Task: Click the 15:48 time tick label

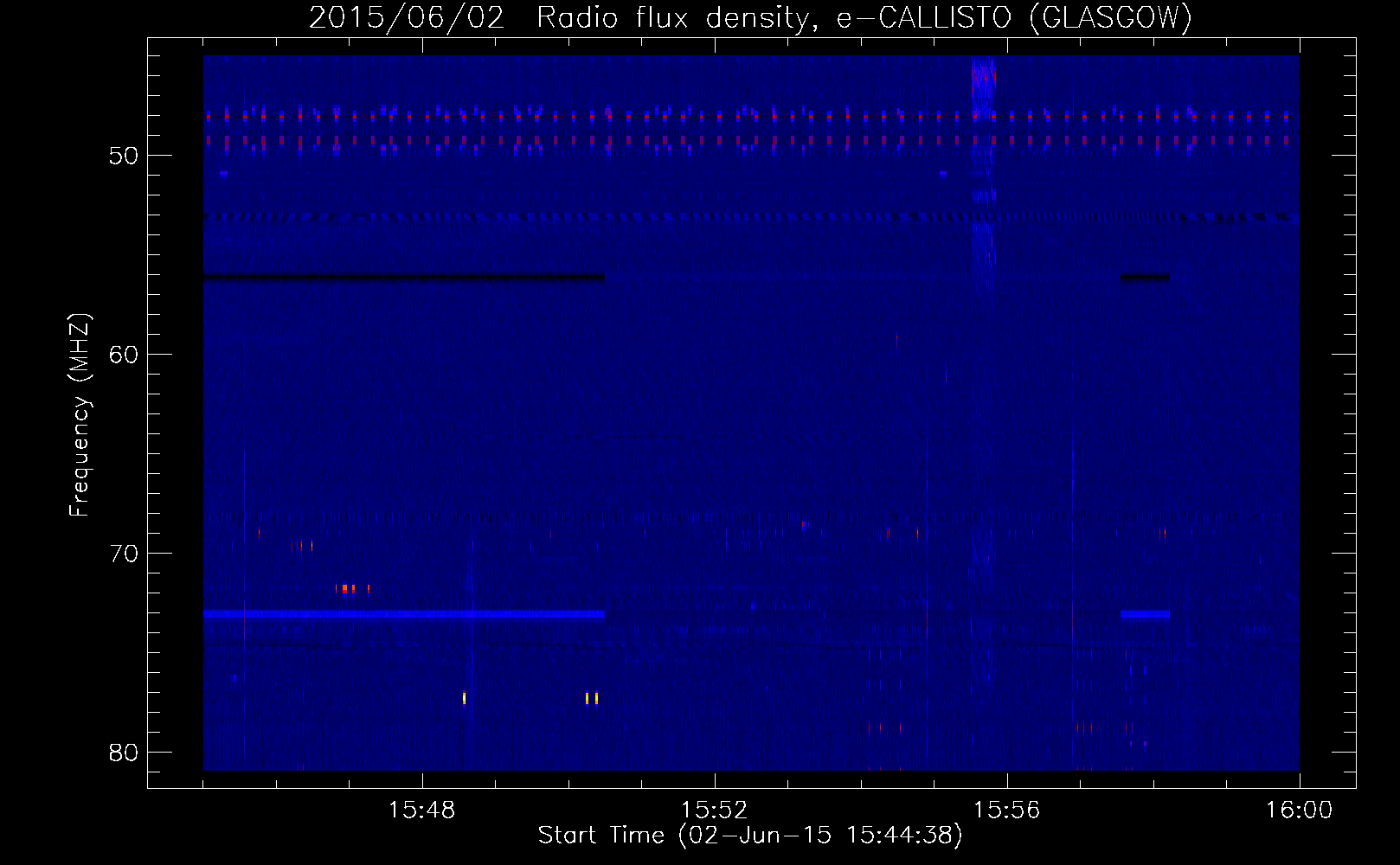Action: 421,811
